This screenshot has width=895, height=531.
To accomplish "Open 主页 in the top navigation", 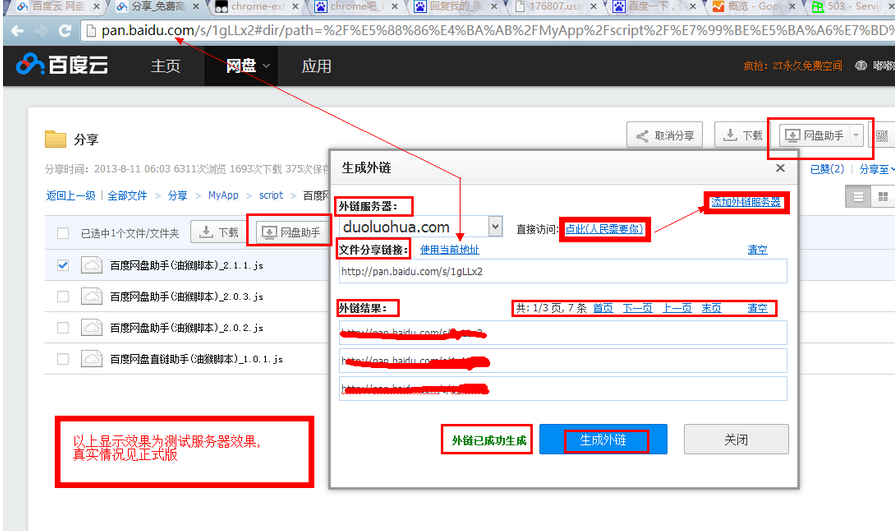I will [166, 66].
